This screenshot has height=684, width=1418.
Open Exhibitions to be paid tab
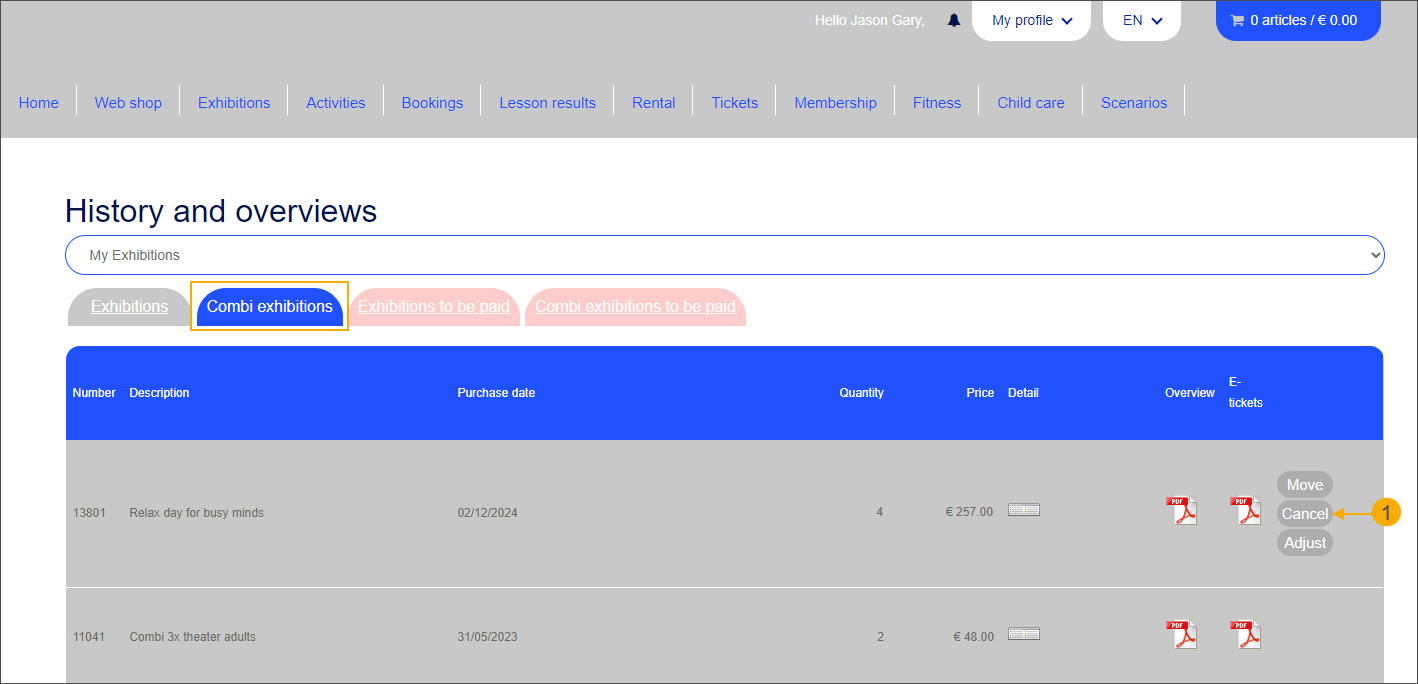[x=433, y=307]
